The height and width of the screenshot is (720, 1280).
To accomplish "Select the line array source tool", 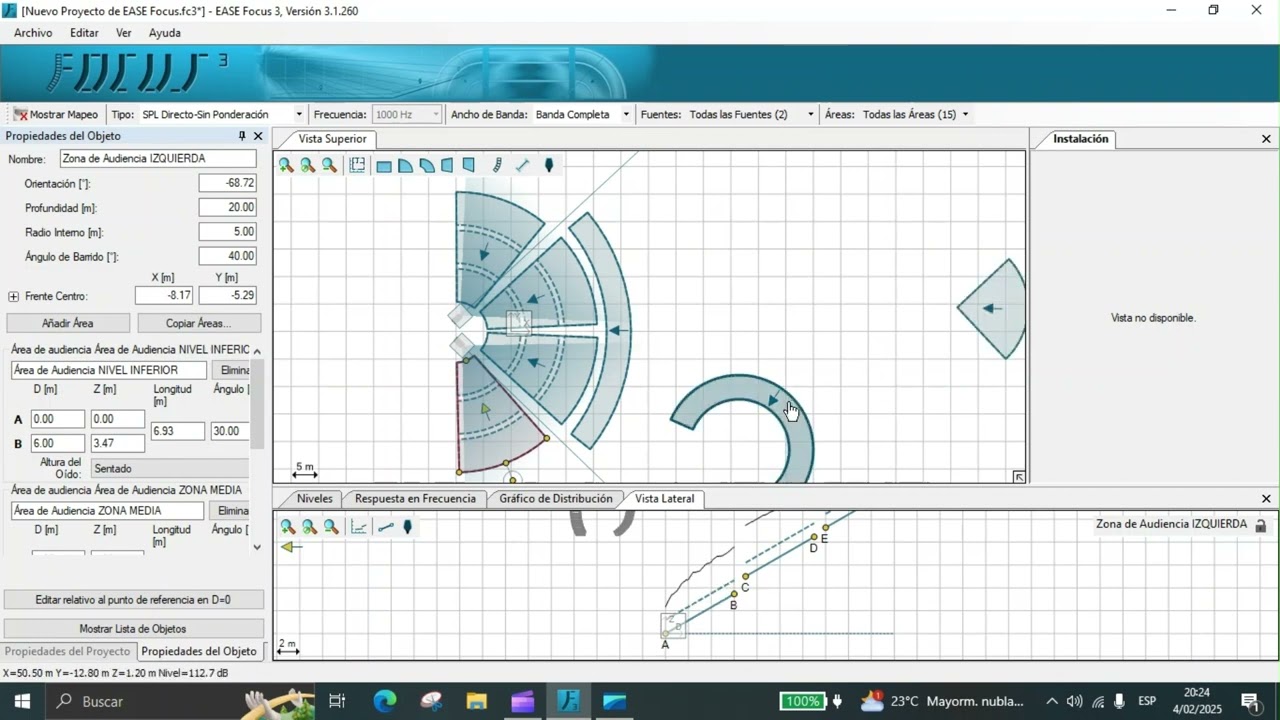I will pos(497,166).
